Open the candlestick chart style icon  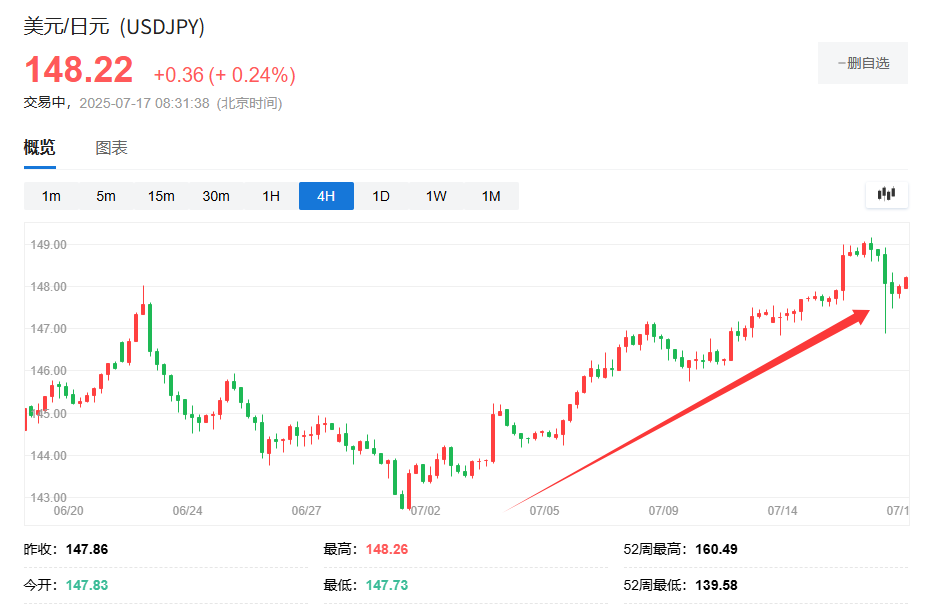(886, 195)
